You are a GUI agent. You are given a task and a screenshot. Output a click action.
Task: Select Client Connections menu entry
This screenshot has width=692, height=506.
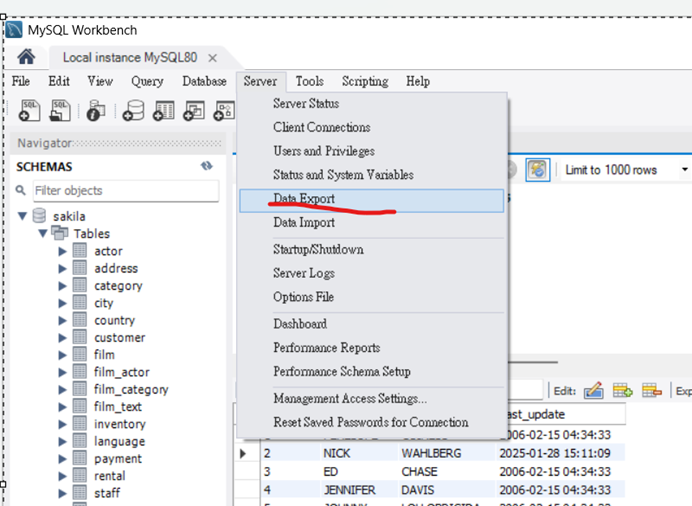pos(372,127)
